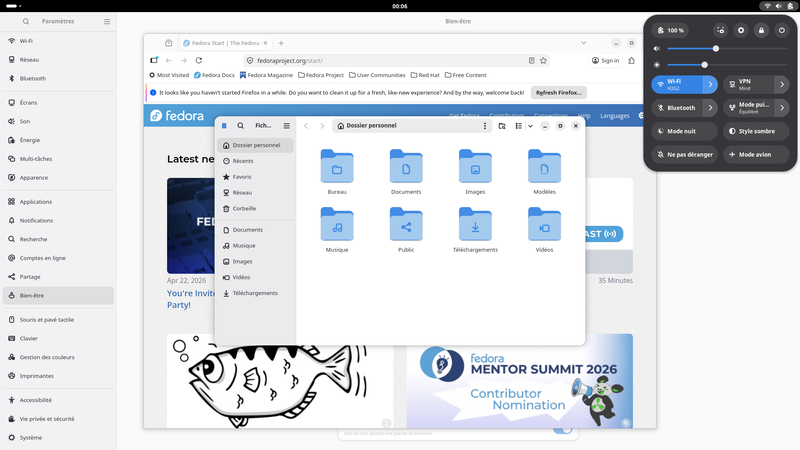Toggle Bluetooth in quick settings

678,108
